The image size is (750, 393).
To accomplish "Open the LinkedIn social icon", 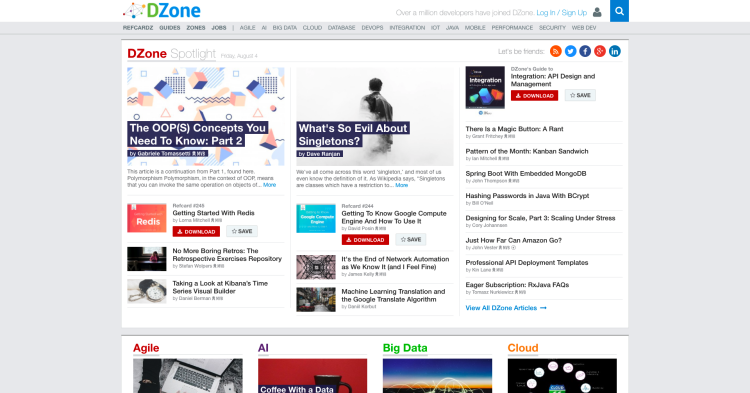I will point(615,51).
